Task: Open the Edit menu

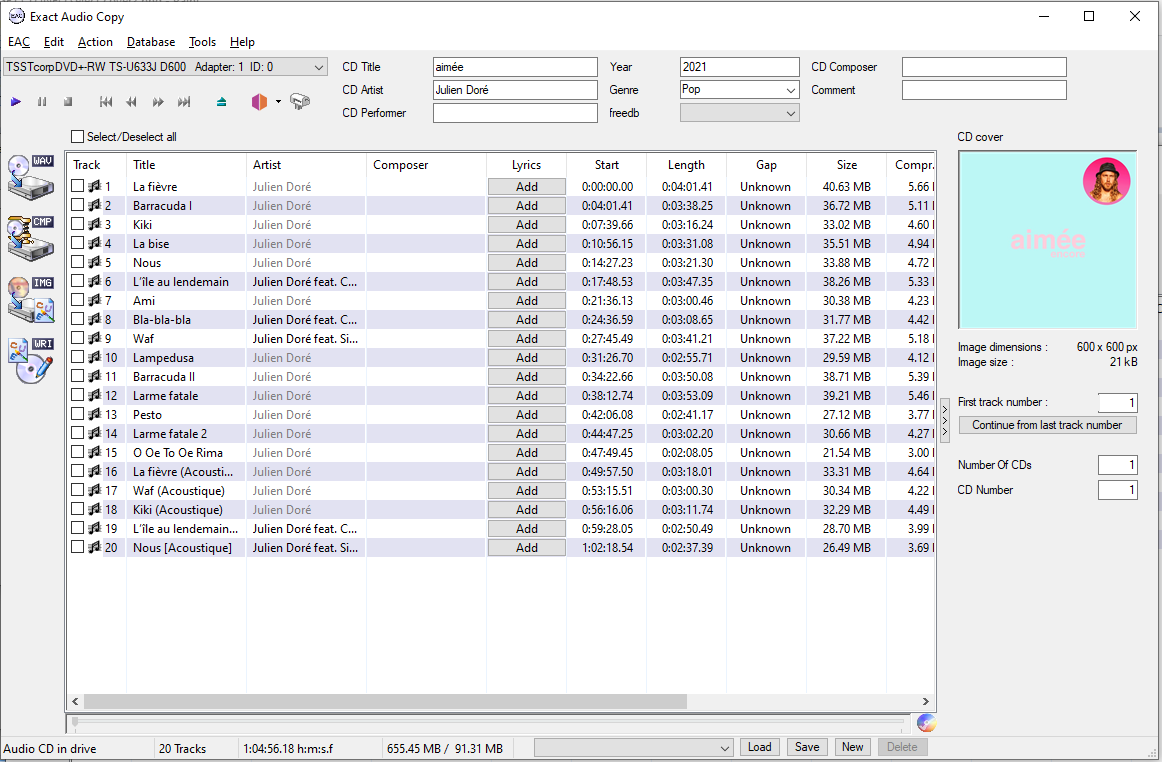Action: [x=53, y=42]
